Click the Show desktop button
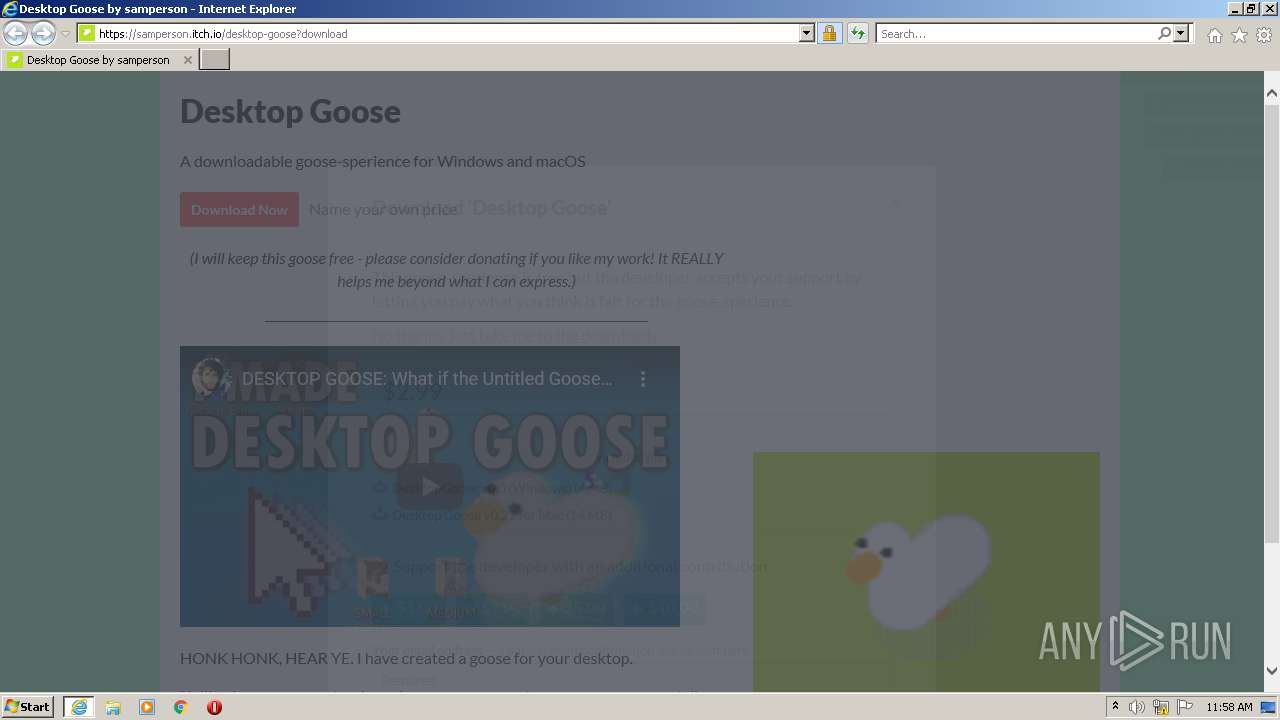This screenshot has height=720, width=1280. (1269, 707)
